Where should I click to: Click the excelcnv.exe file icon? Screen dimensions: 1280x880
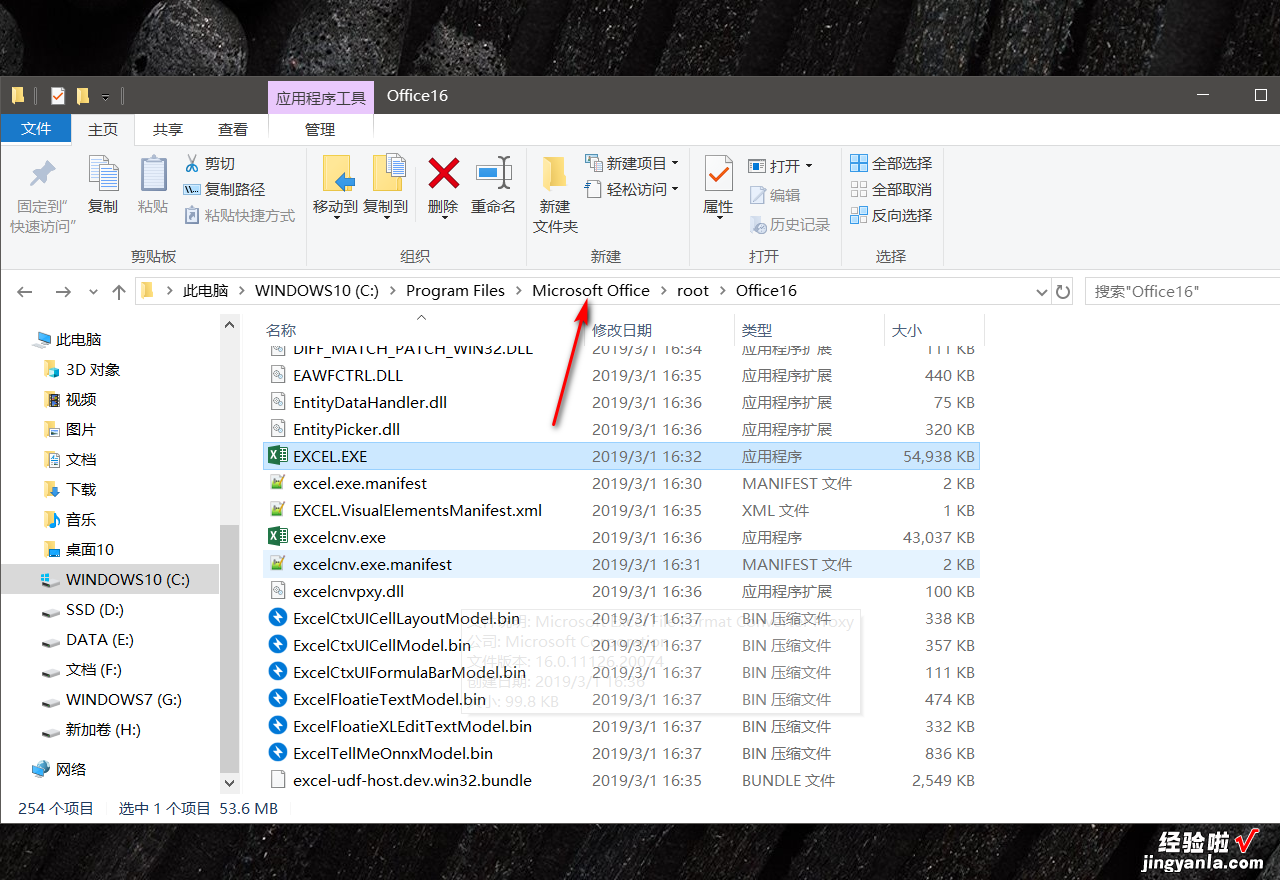click(277, 537)
